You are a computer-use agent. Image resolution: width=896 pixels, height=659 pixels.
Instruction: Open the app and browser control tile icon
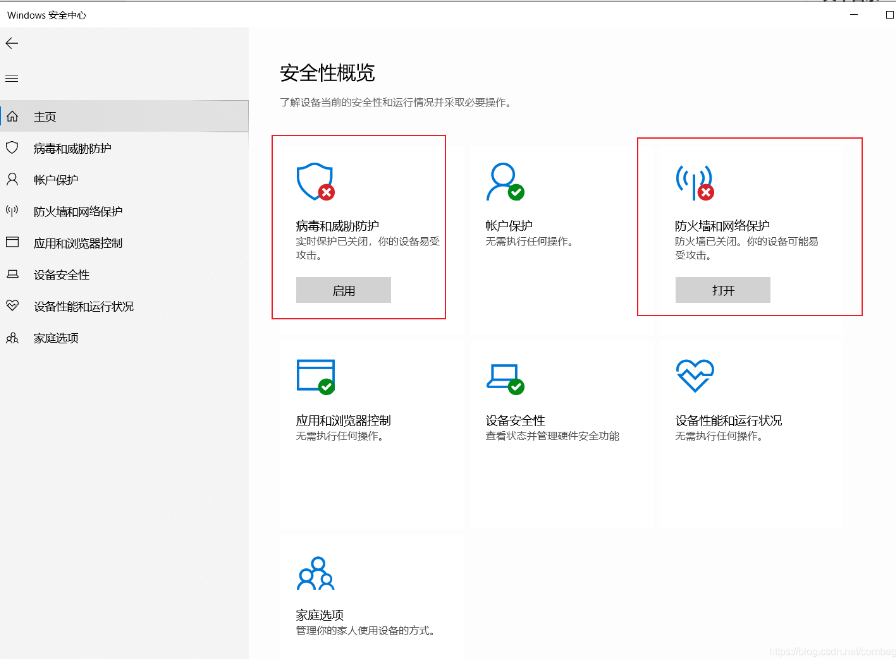315,376
